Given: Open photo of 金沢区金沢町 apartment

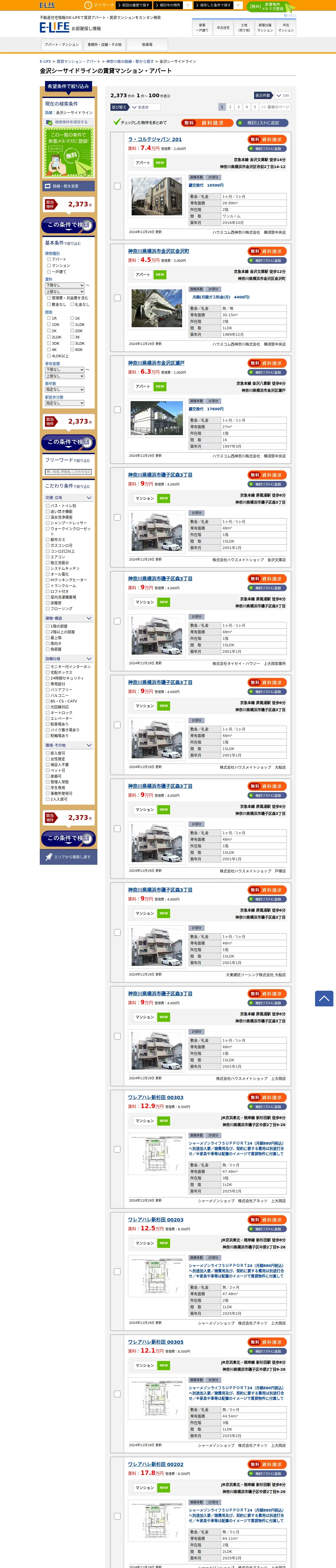Looking at the screenshot, I should click(x=157, y=309).
